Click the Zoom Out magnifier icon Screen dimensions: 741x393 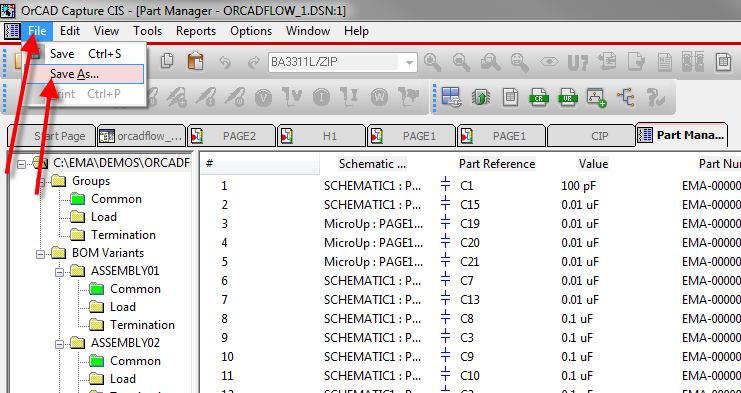[x=461, y=62]
